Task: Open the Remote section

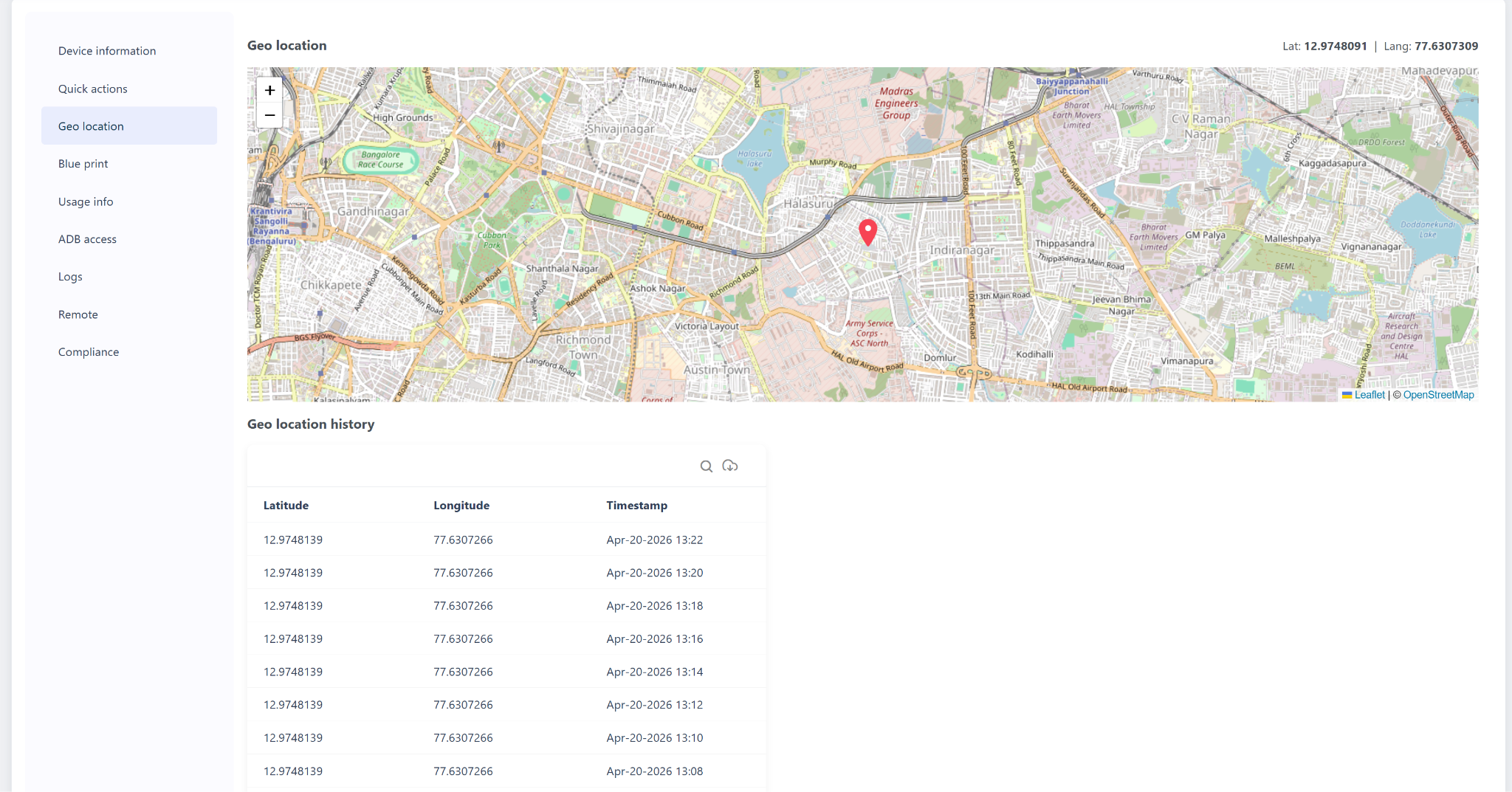Action: (129, 314)
